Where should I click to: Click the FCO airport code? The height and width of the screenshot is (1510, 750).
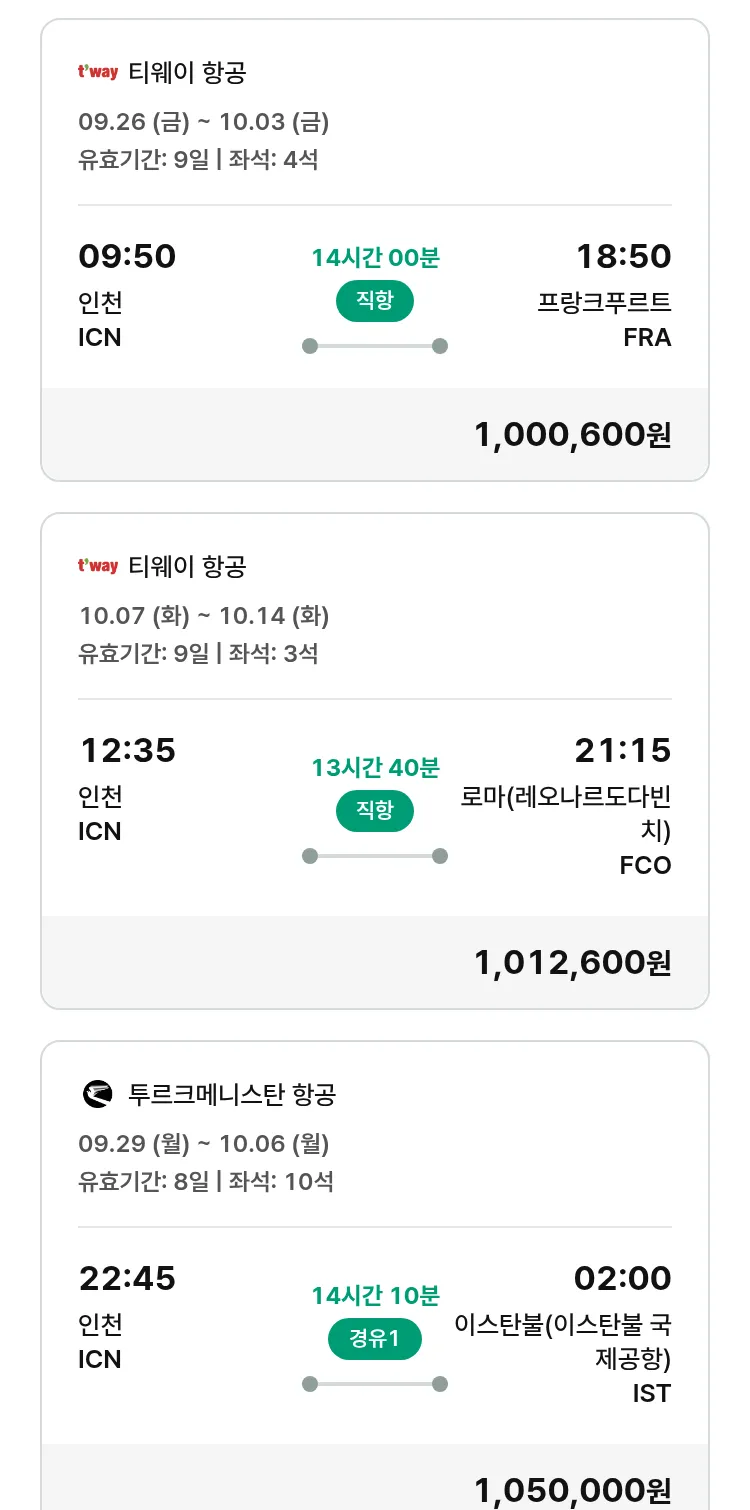[645, 865]
